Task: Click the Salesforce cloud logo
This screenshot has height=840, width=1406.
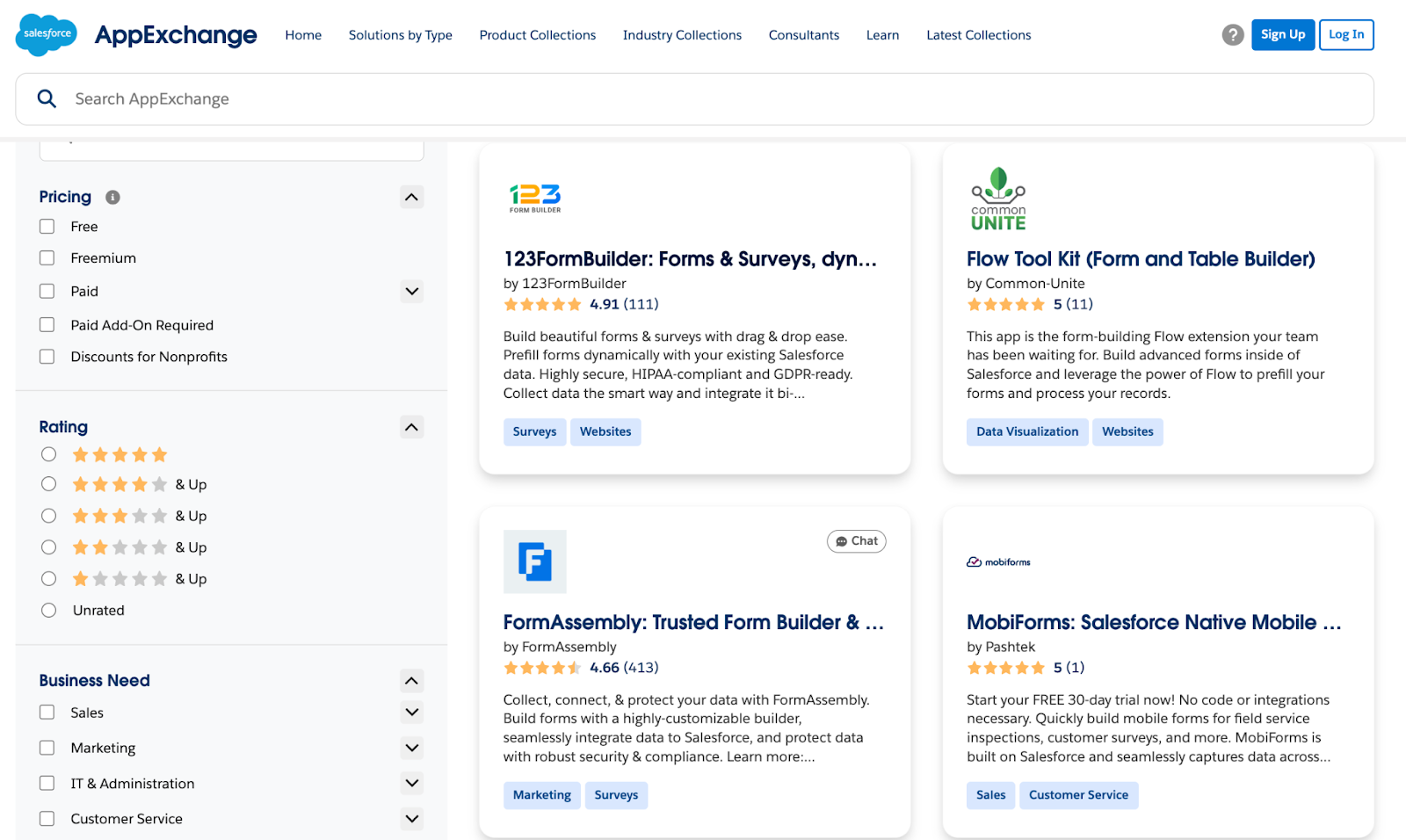Action: point(47,34)
